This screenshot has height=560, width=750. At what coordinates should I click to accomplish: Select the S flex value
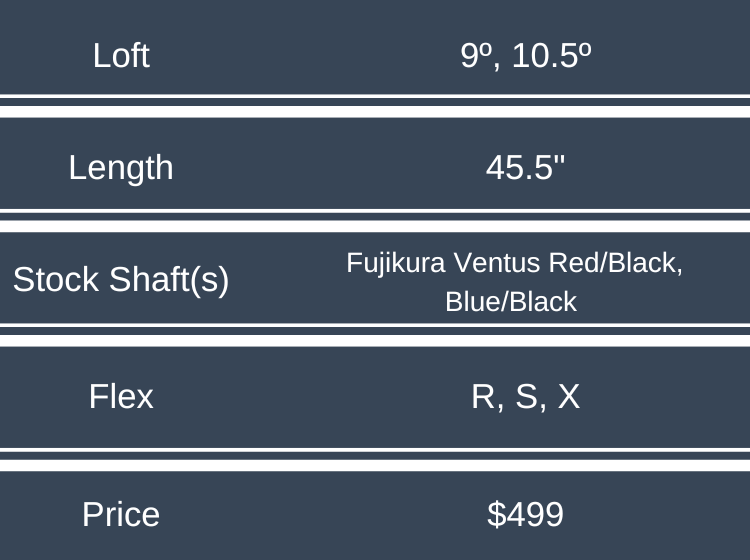[x=526, y=397]
